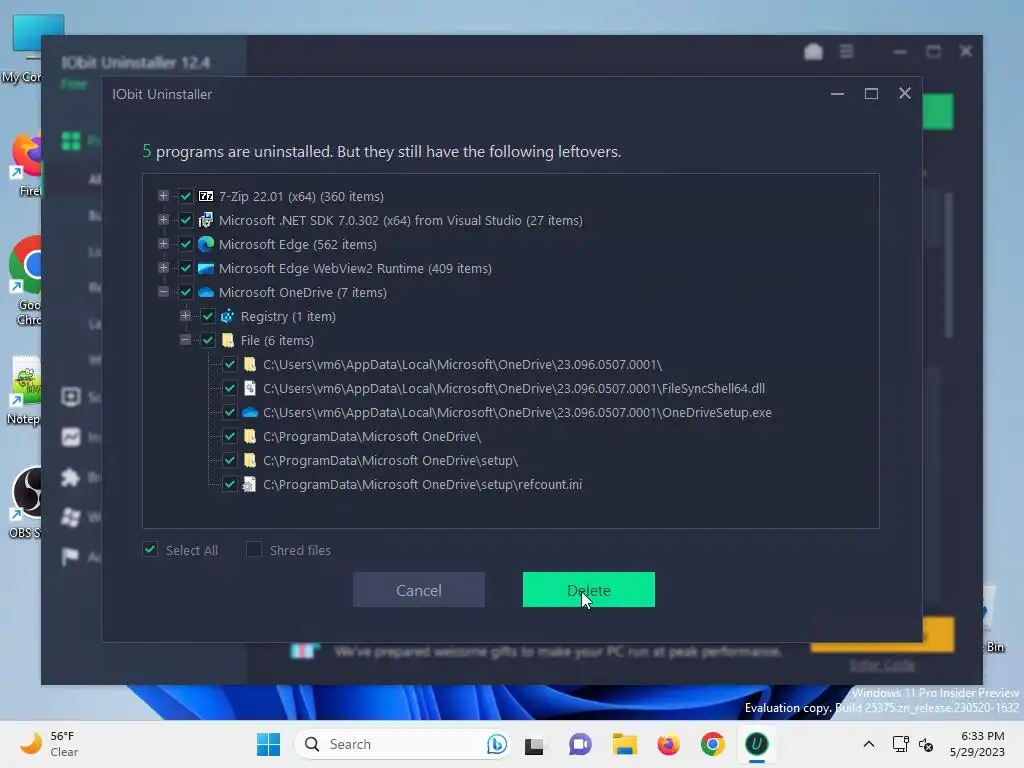Click the OneDriveSetup.exe cloud icon
The height and width of the screenshot is (768, 1024).
click(249, 413)
